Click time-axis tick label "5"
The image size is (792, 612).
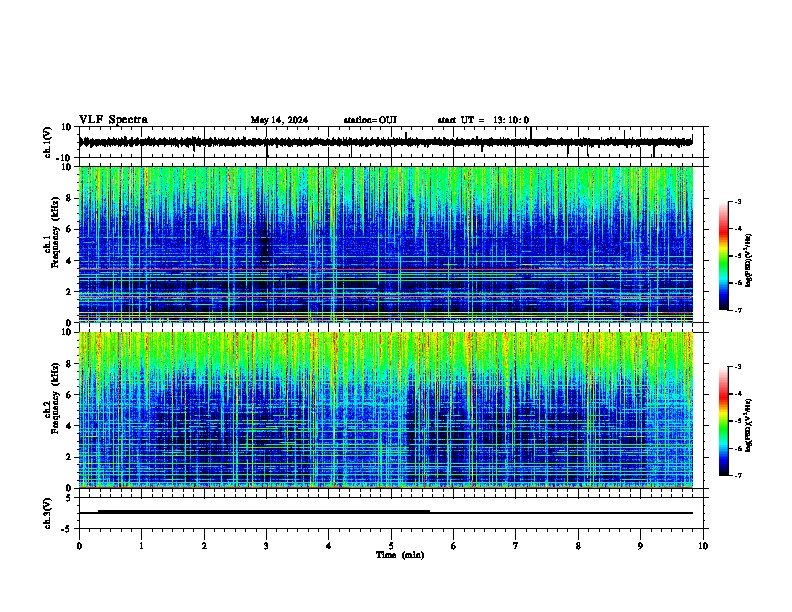tap(391, 546)
